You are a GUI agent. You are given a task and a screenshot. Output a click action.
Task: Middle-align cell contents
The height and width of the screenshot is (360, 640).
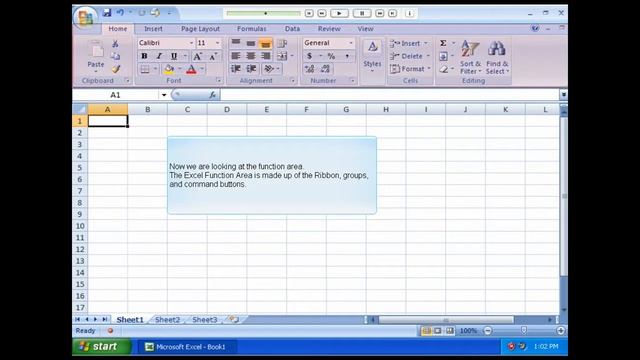[251, 43]
